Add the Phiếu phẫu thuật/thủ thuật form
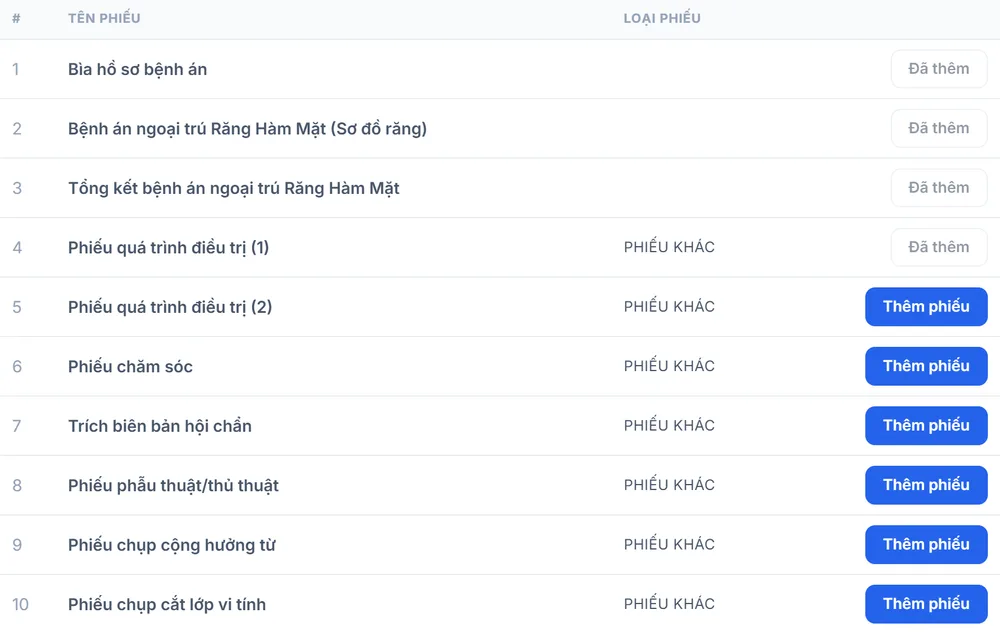The width and height of the screenshot is (1000, 633). tap(926, 485)
